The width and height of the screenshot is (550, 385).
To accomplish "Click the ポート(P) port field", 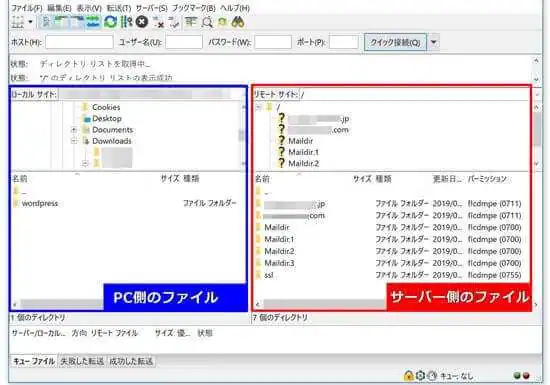I will 344,42.
